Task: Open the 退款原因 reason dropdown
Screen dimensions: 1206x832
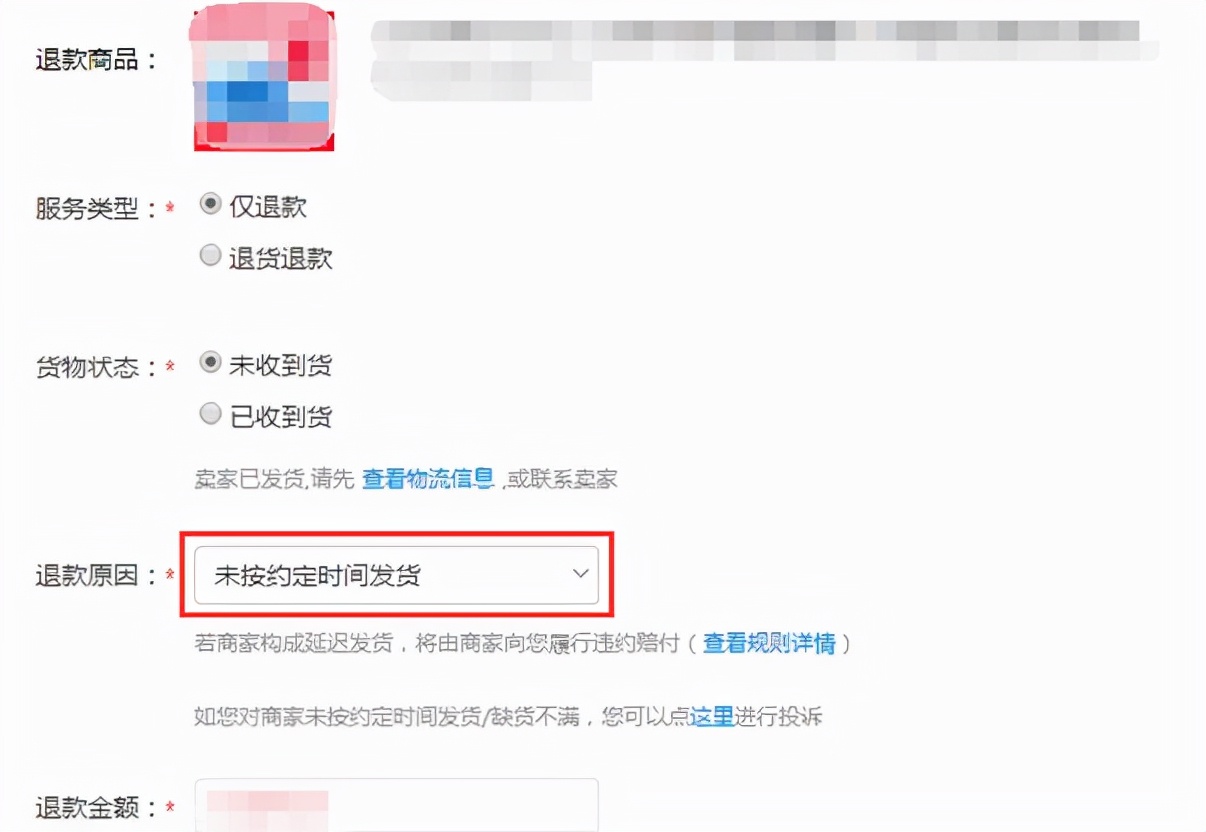Action: click(x=396, y=575)
